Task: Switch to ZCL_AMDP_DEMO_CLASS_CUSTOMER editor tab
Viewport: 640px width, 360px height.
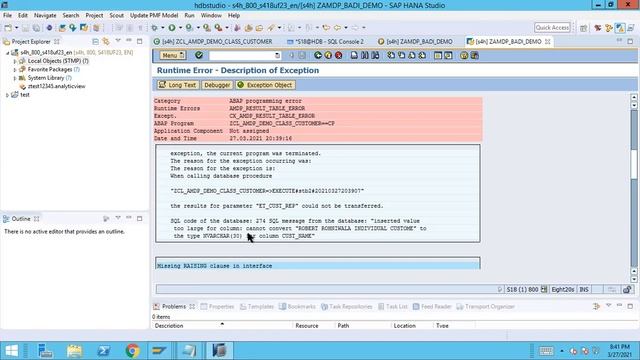Action: pyautogui.click(x=213, y=42)
